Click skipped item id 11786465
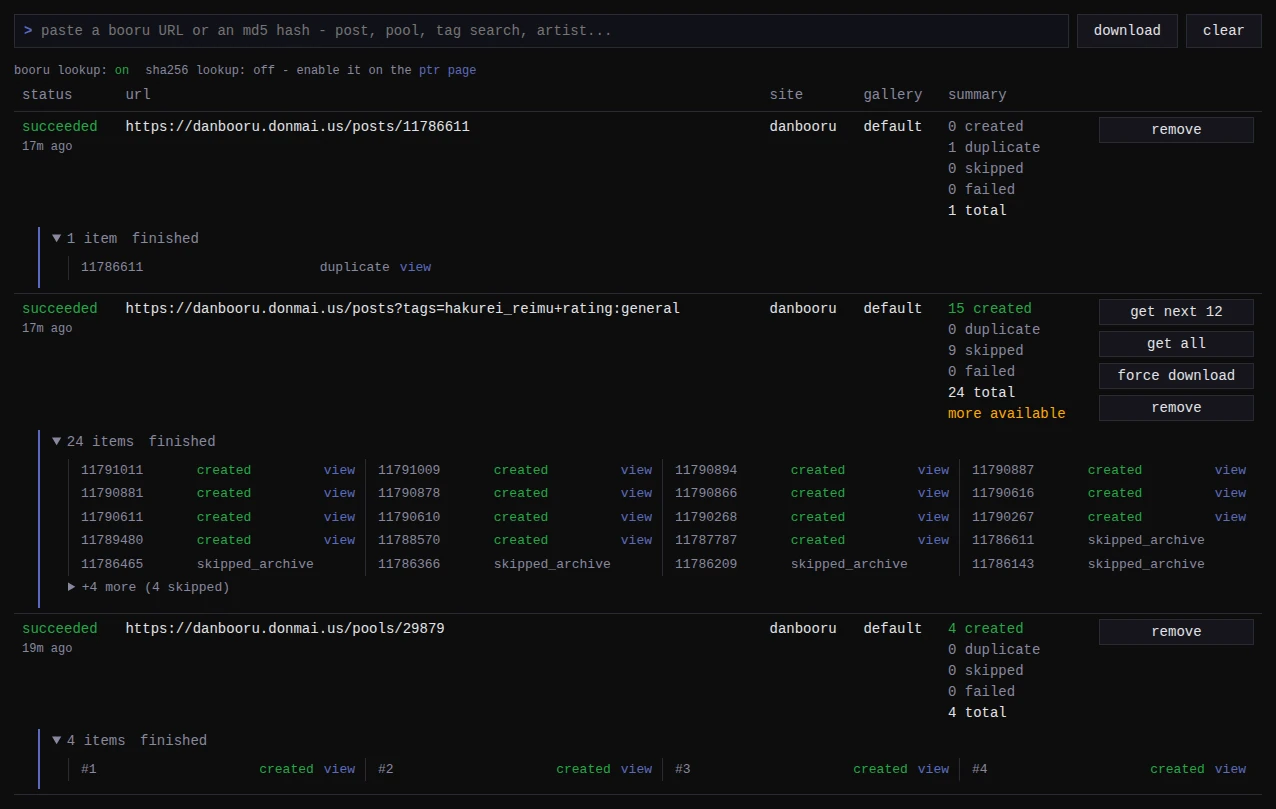The height and width of the screenshot is (809, 1276). tap(112, 564)
